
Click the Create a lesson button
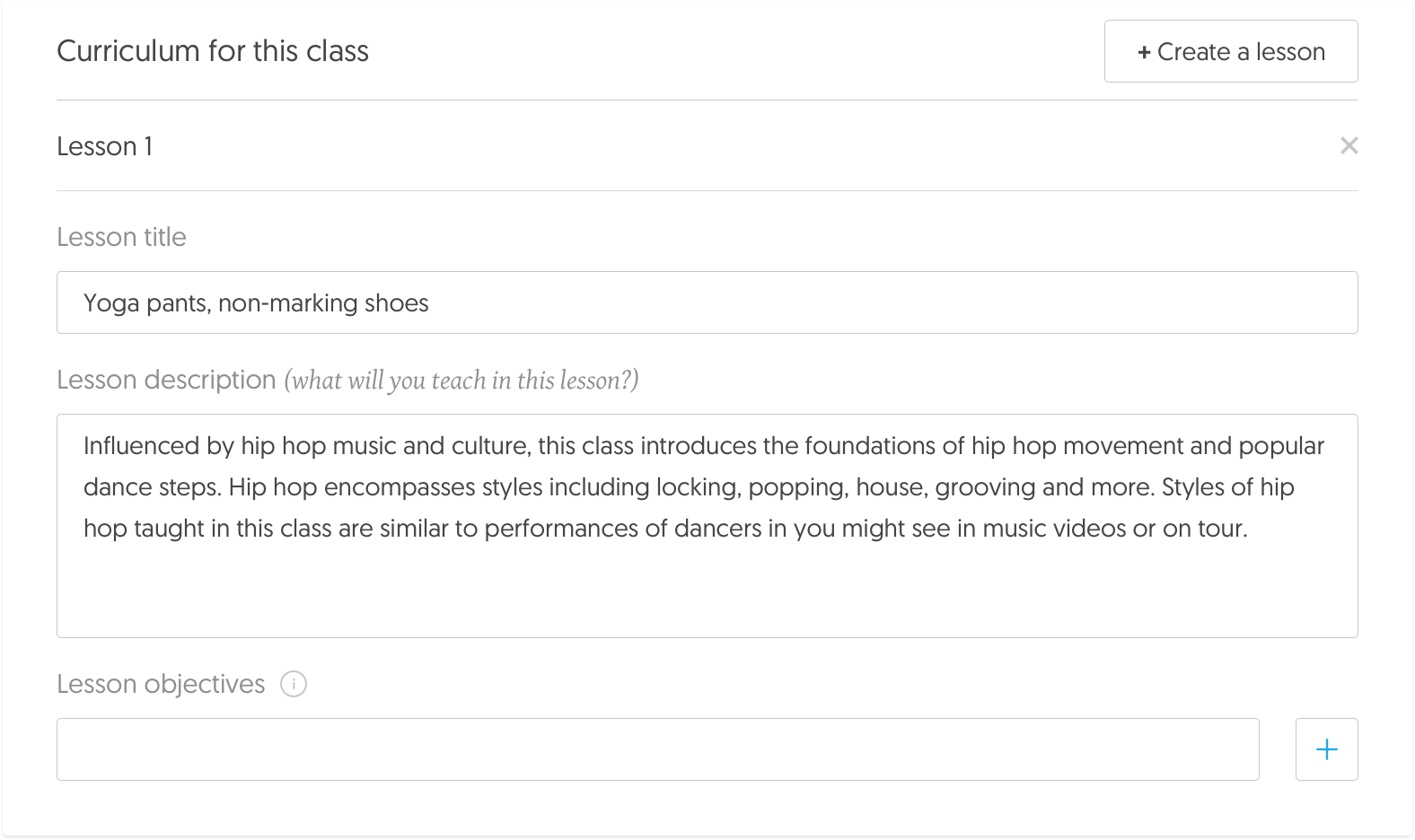pyautogui.click(x=1231, y=51)
